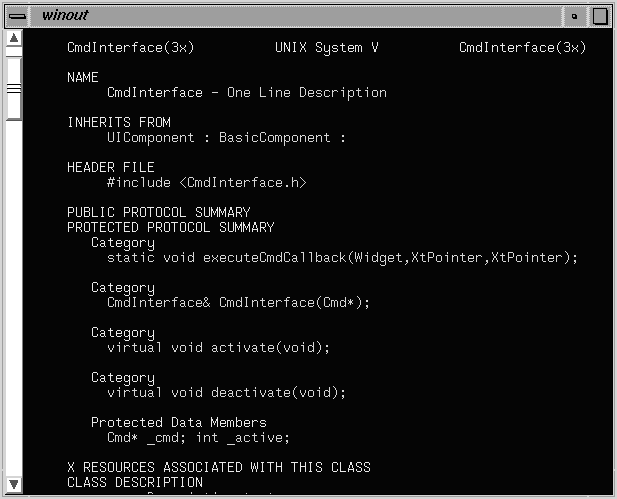
Task: Click the PUBLIC PROTOCOL SUMMARY heading
Action: pos(159,212)
